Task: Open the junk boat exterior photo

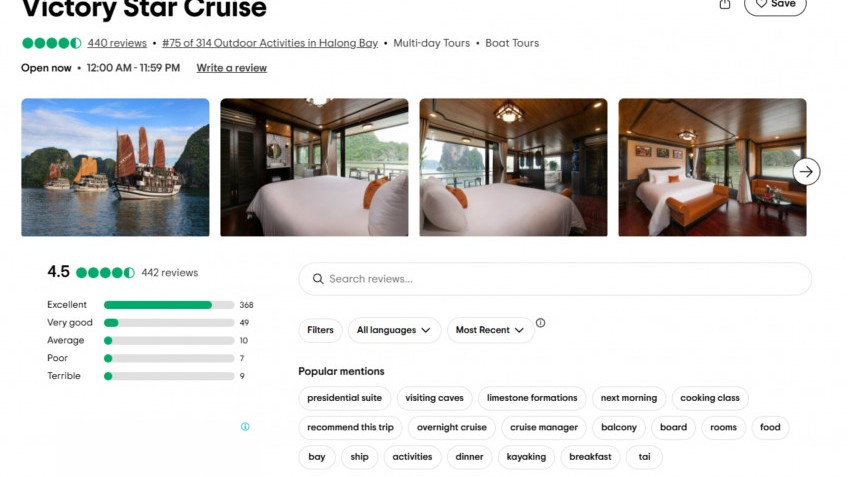Action: 115,167
